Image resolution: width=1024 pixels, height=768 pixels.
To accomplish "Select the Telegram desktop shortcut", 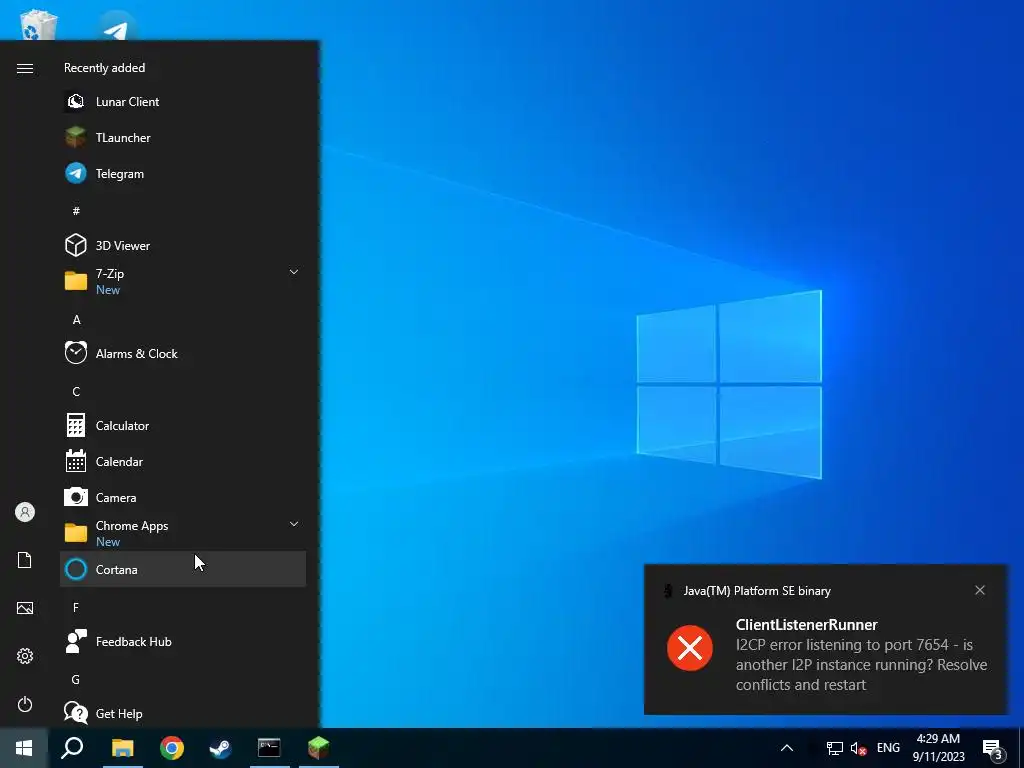I will point(116,26).
